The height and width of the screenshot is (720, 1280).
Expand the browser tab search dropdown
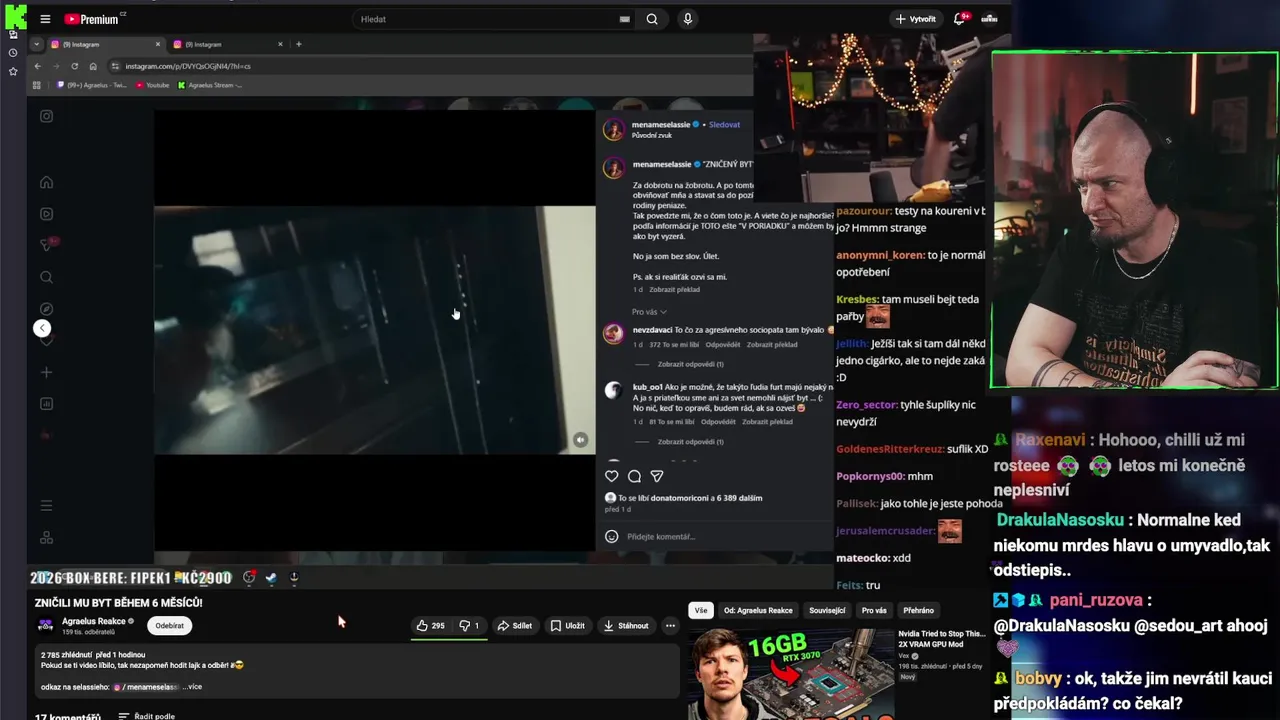click(37, 44)
